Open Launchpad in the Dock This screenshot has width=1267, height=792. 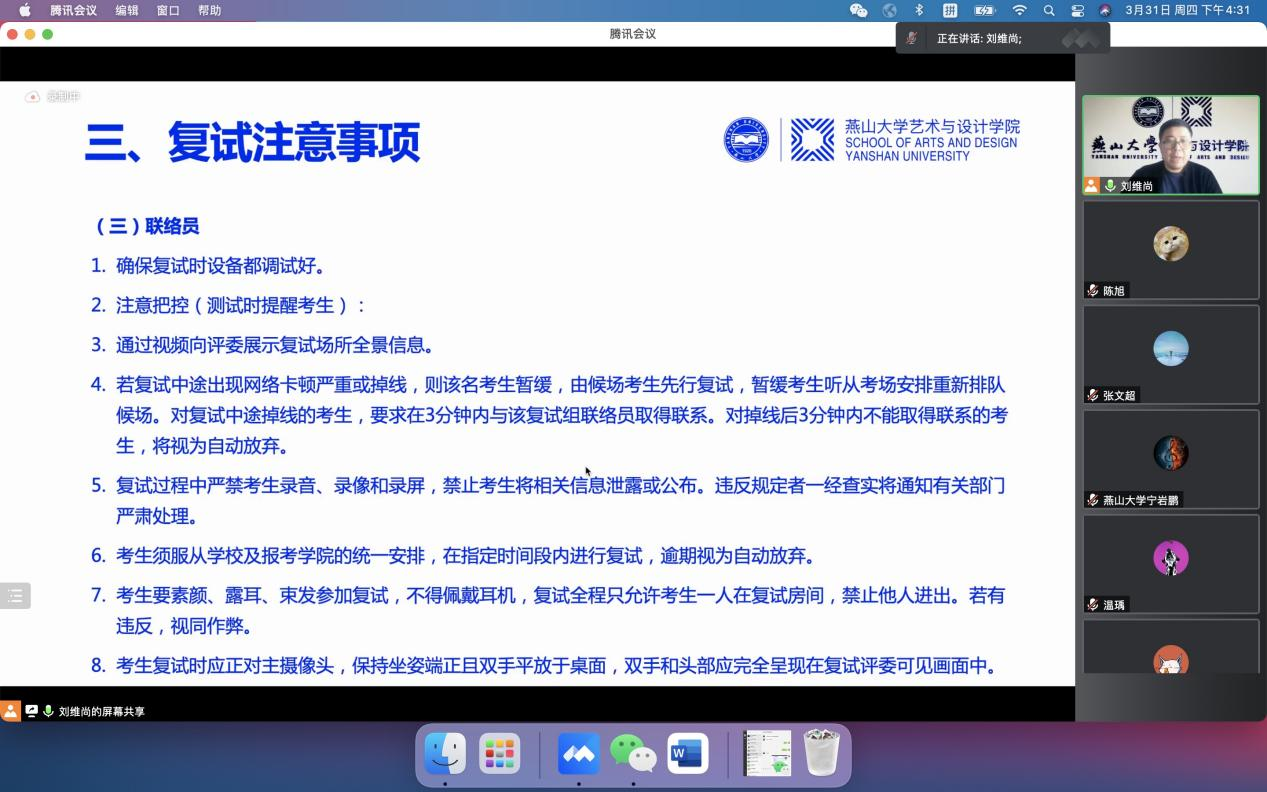click(499, 754)
